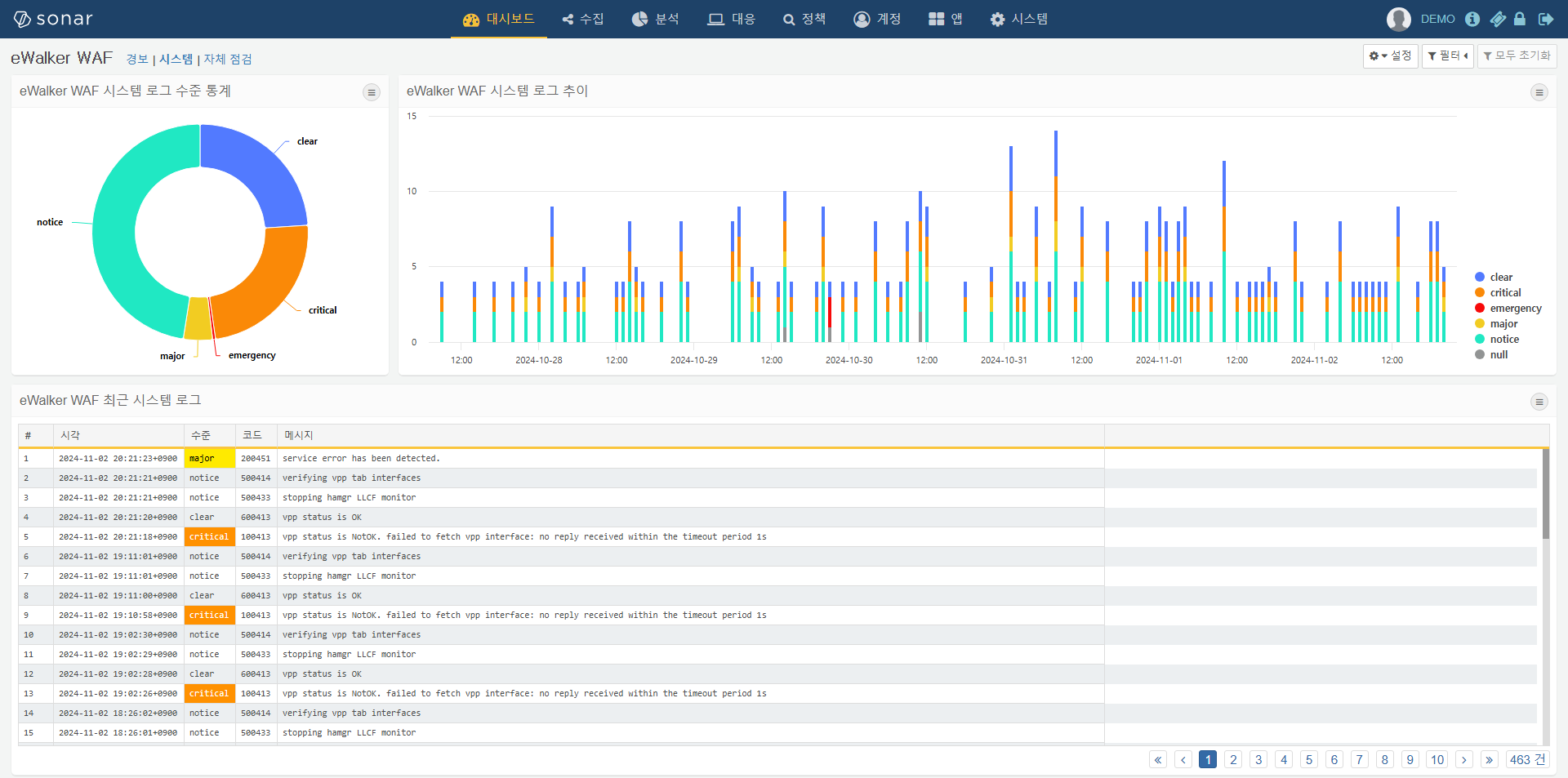Click the critical level cell in row 9

click(210, 615)
